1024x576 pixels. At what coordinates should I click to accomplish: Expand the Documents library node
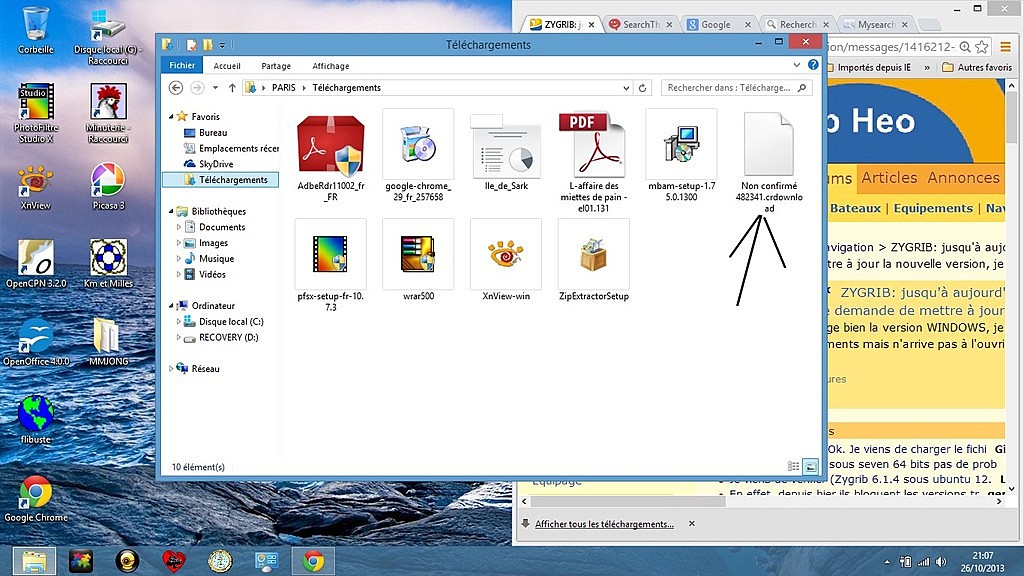(x=178, y=227)
